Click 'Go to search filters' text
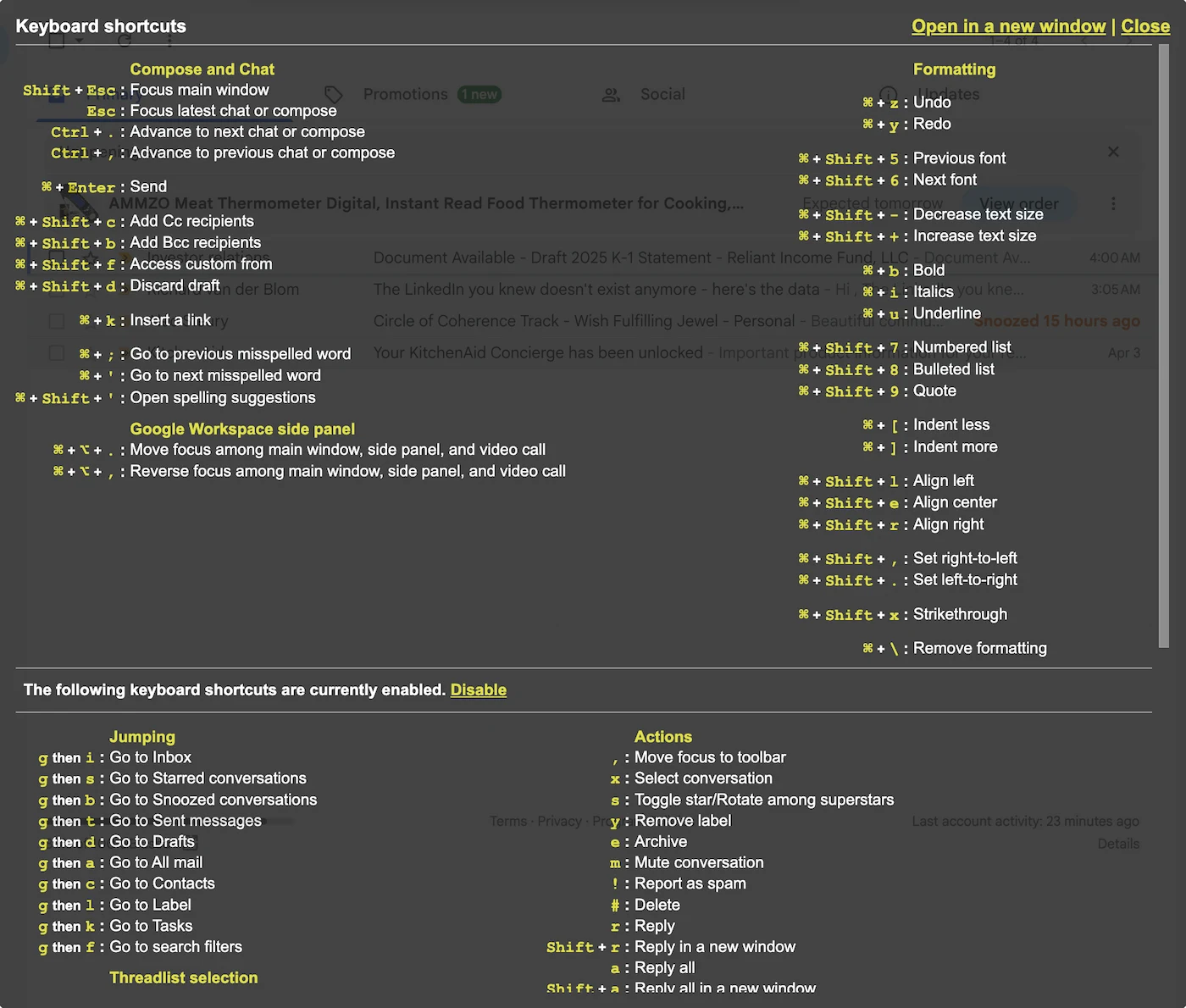Image resolution: width=1186 pixels, height=1008 pixels. [x=175, y=947]
